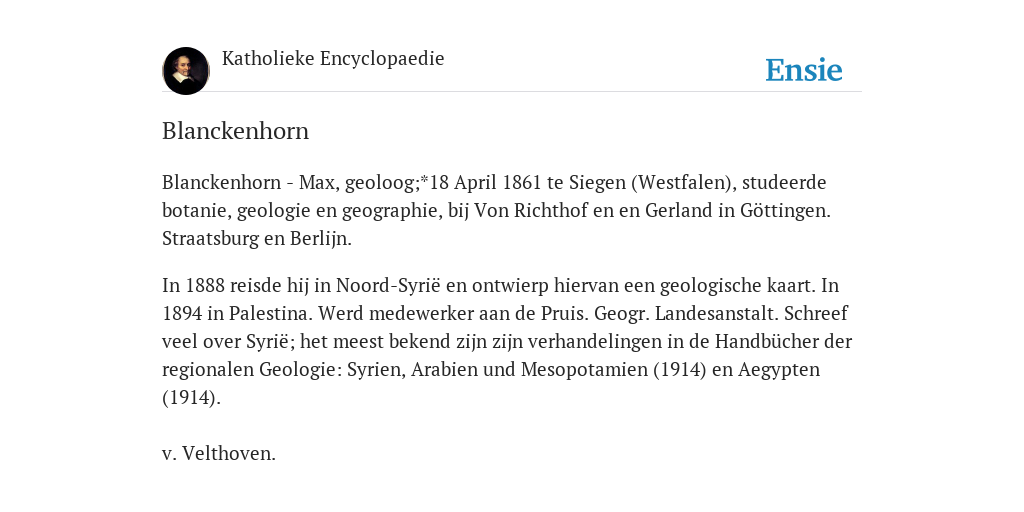Select the Blanckenhorn heading title
This screenshot has height=512, width=1024.
tap(235, 131)
